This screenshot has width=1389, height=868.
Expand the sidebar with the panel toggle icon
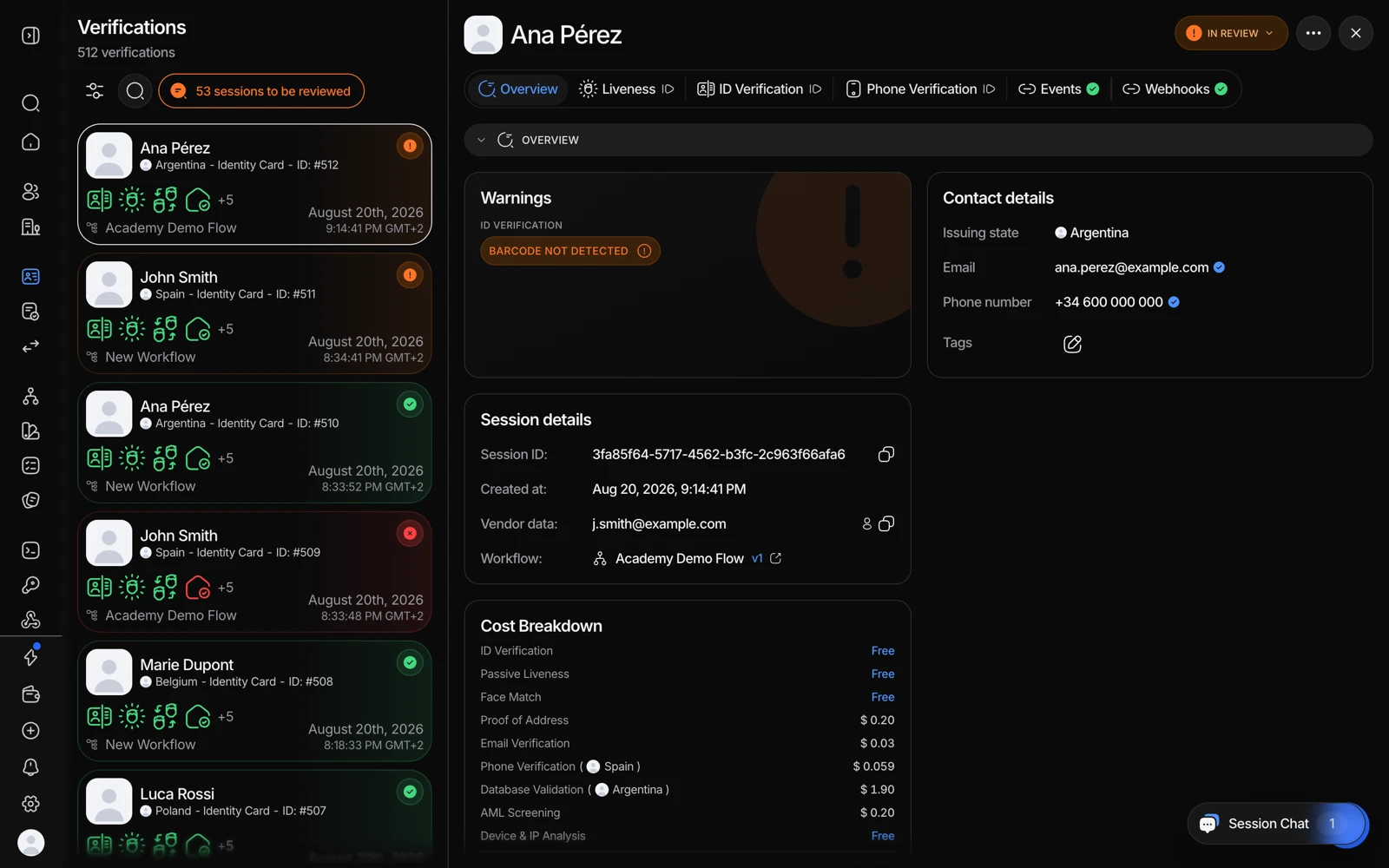30,36
